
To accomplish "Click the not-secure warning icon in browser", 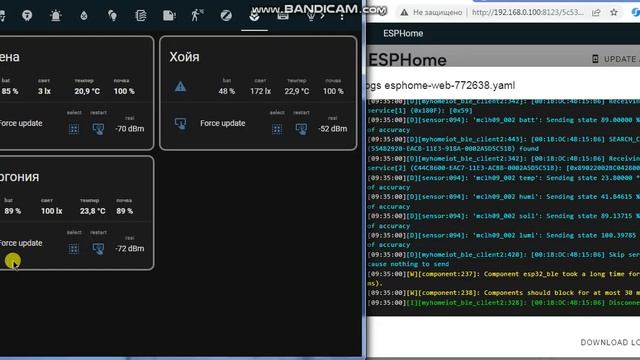I will tap(404, 13).
